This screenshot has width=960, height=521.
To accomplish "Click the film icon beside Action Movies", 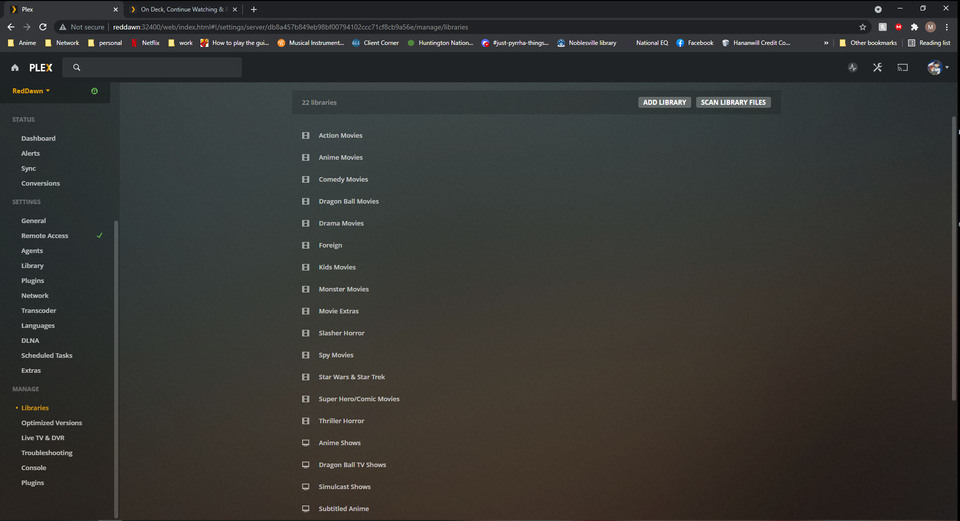I will (306, 135).
